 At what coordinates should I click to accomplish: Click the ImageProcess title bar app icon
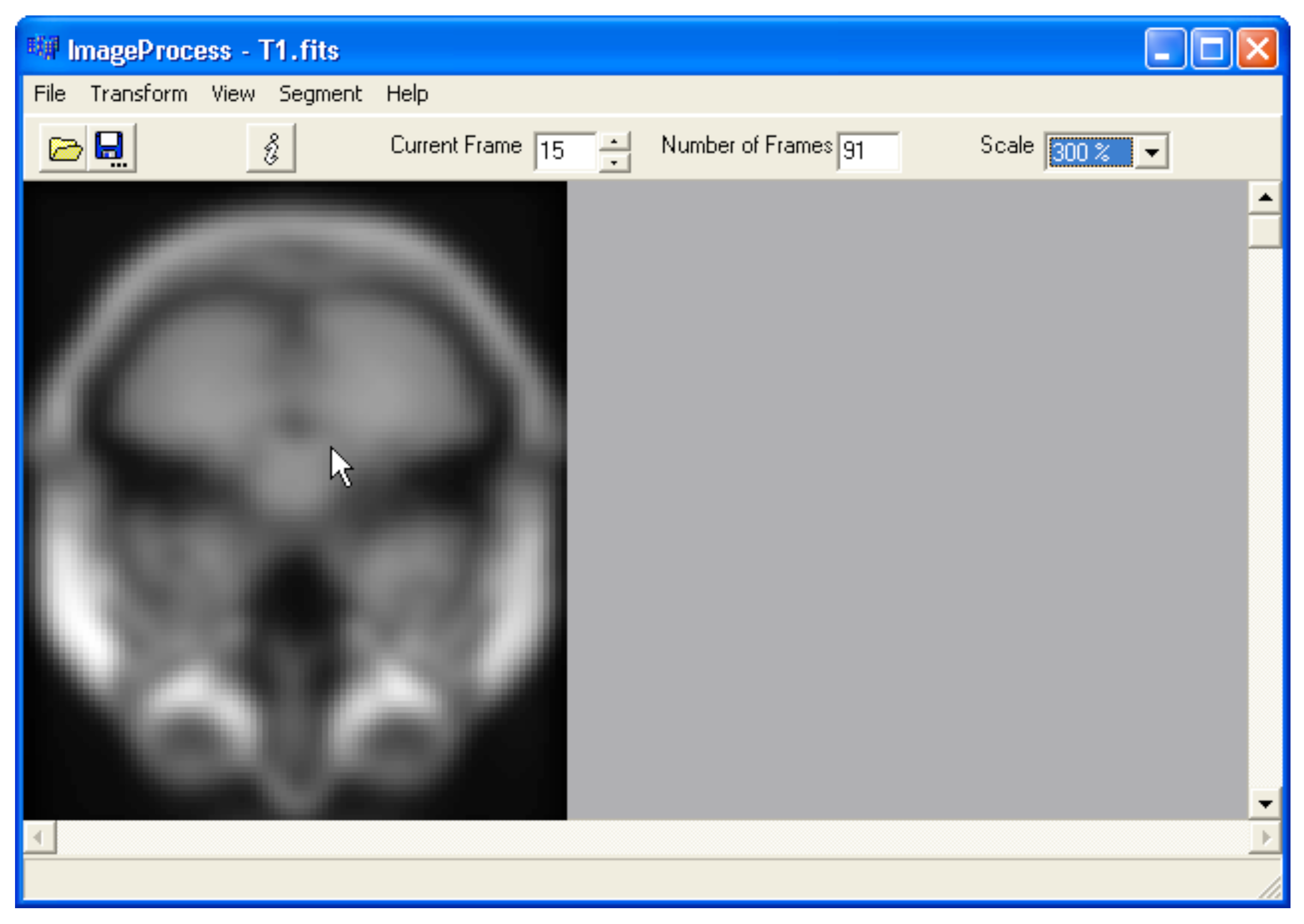43,48
